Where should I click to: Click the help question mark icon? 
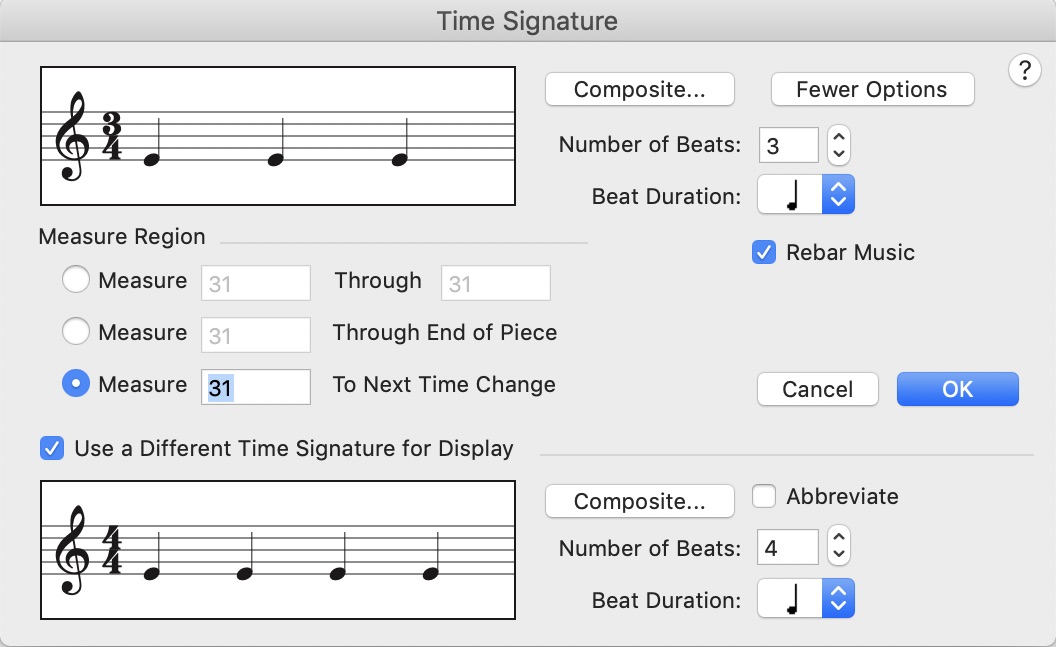[1025, 71]
